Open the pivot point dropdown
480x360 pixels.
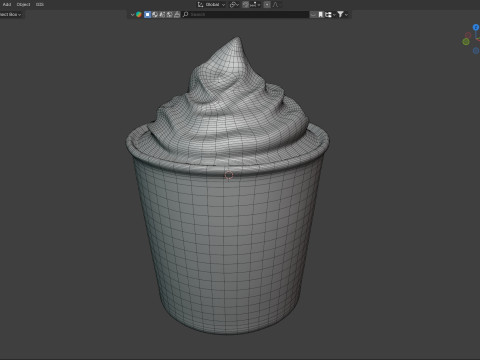coord(234,4)
